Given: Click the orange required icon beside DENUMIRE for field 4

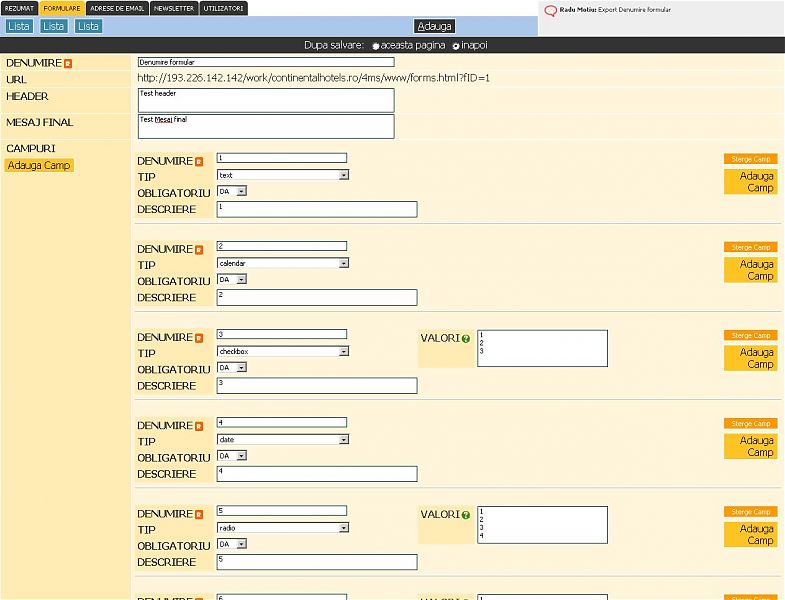Looking at the screenshot, I should 199,426.
